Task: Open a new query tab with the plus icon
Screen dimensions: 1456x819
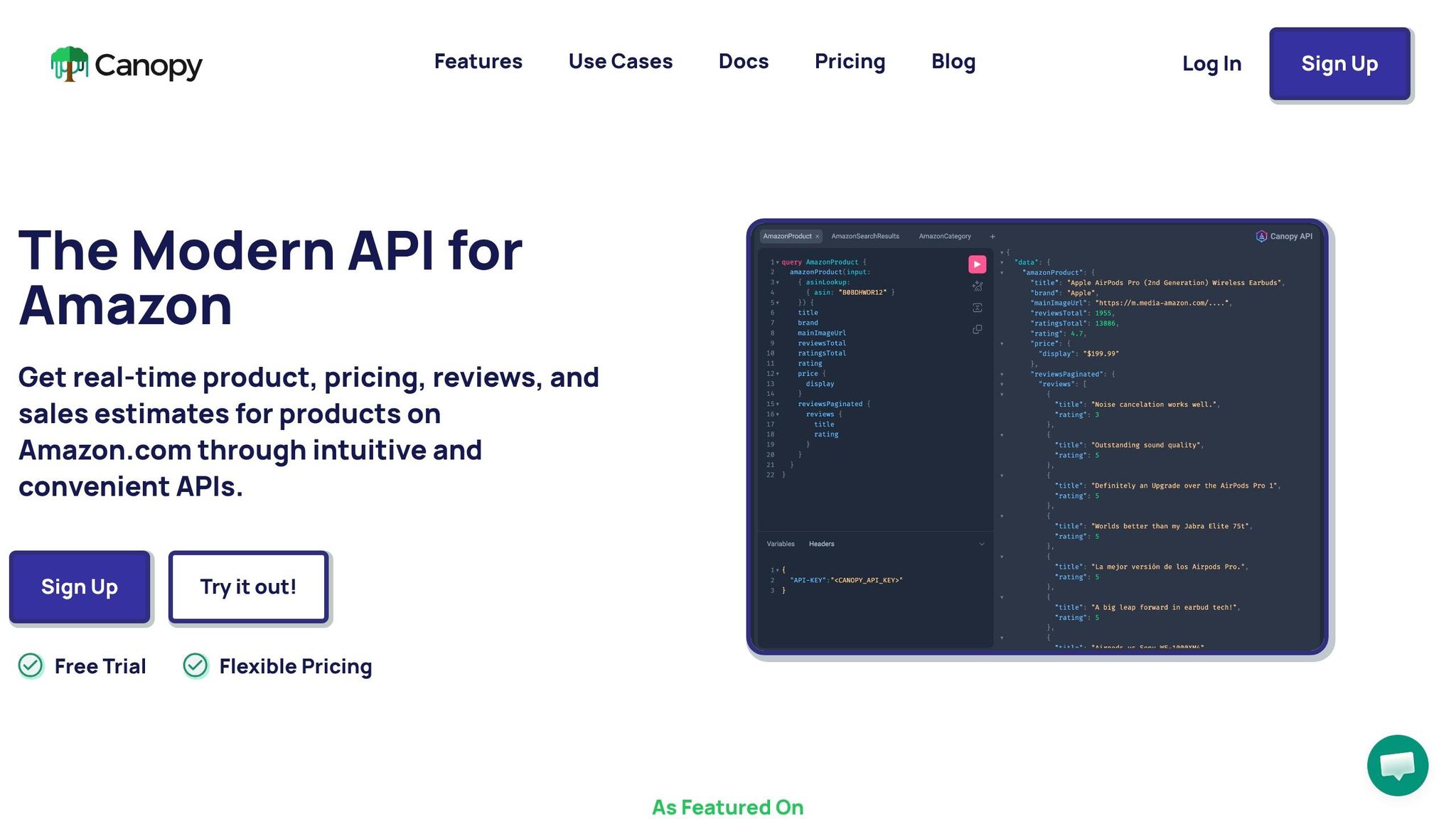Action: coord(992,236)
